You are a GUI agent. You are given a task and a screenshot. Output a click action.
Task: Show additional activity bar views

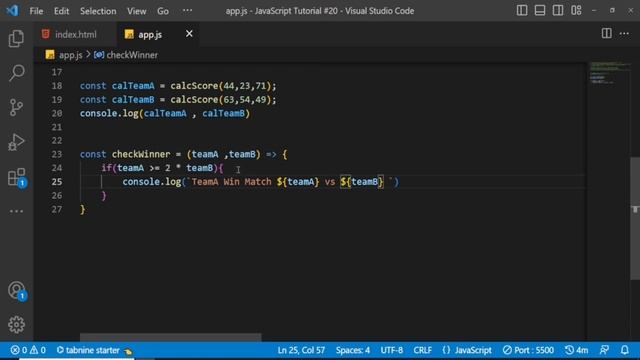coord(16,211)
